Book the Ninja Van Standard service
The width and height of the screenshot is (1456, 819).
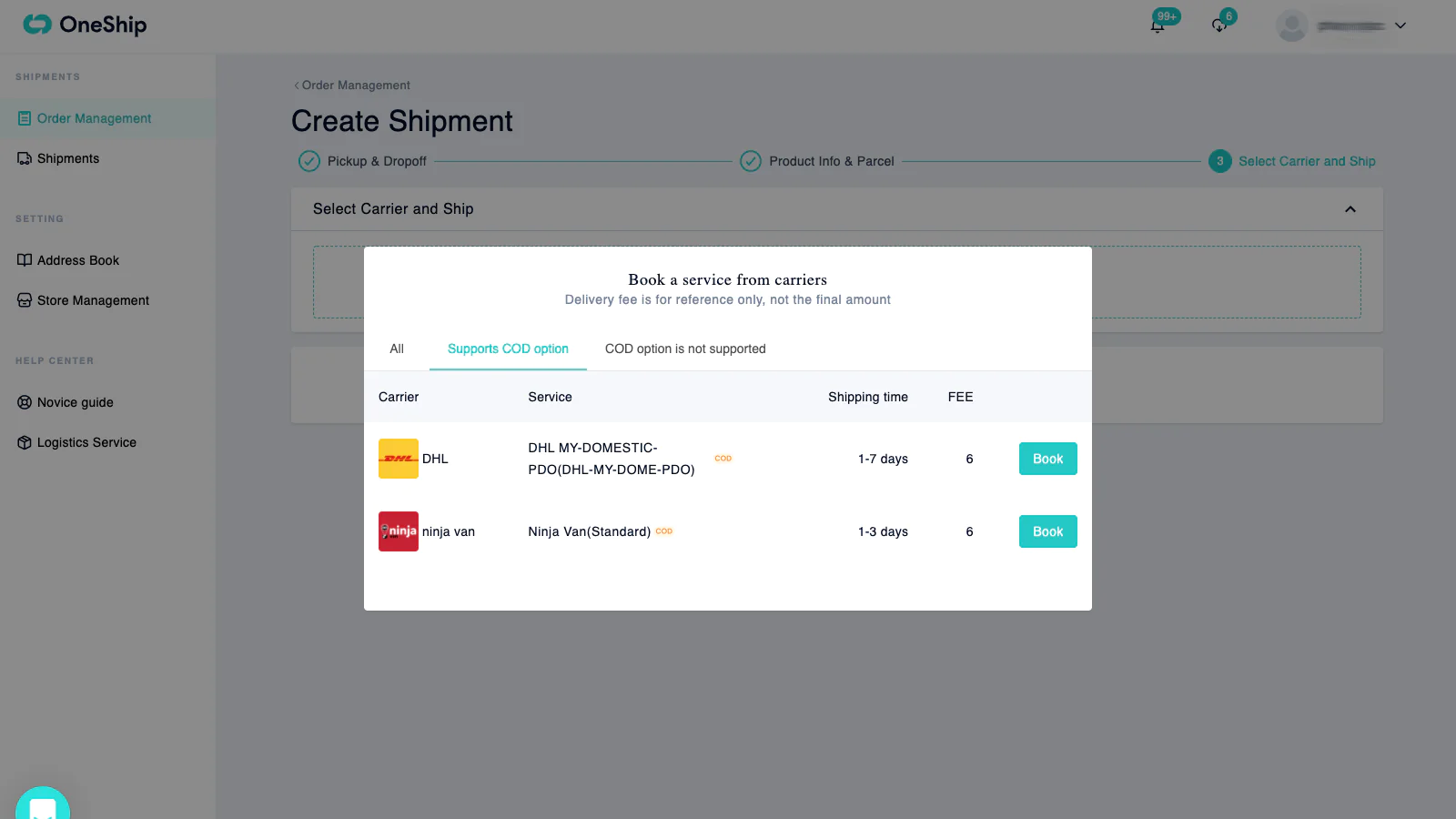[x=1048, y=531]
